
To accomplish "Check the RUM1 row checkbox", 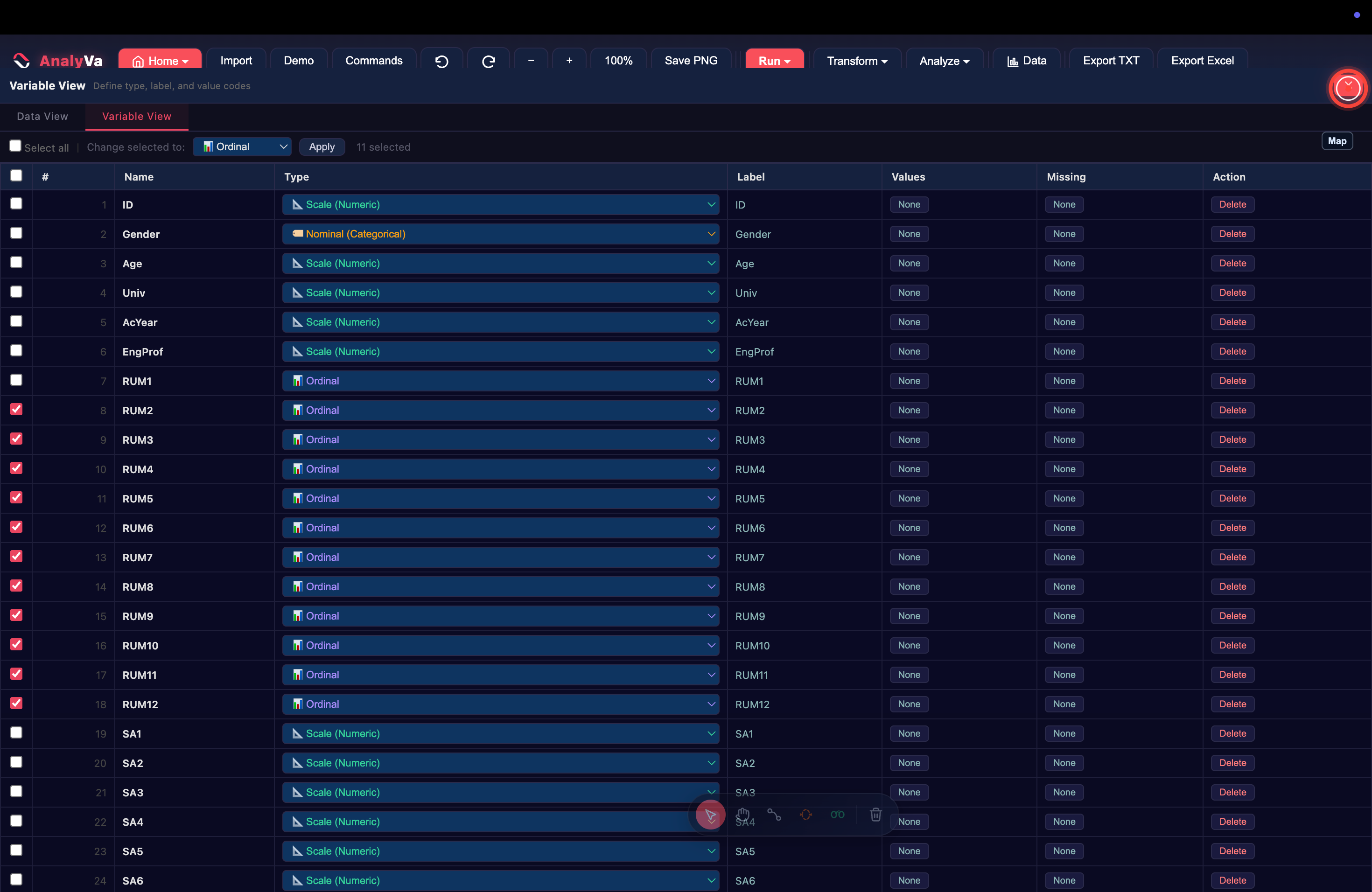I will [16, 380].
